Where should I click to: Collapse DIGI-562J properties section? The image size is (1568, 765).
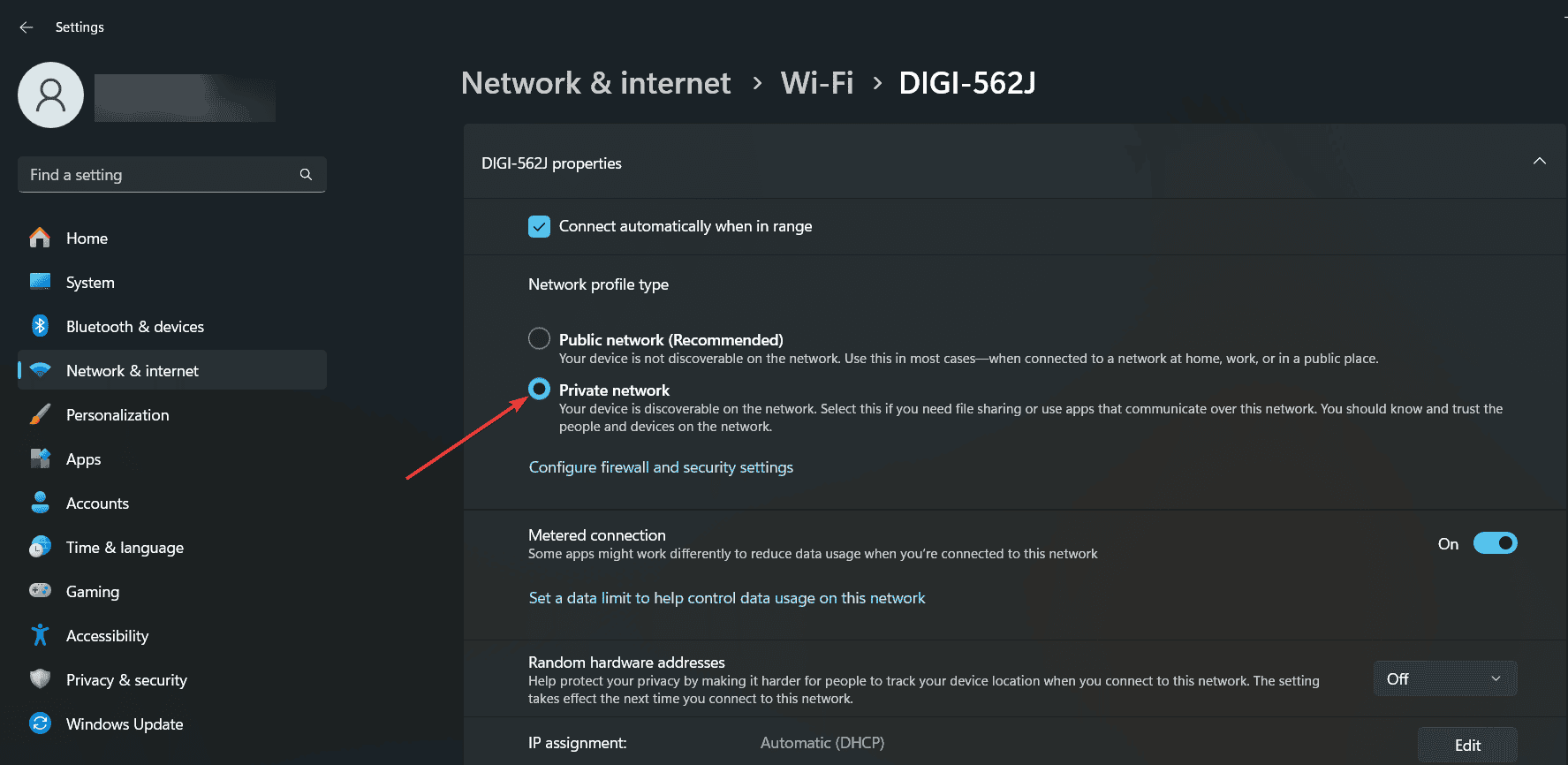(x=1539, y=162)
